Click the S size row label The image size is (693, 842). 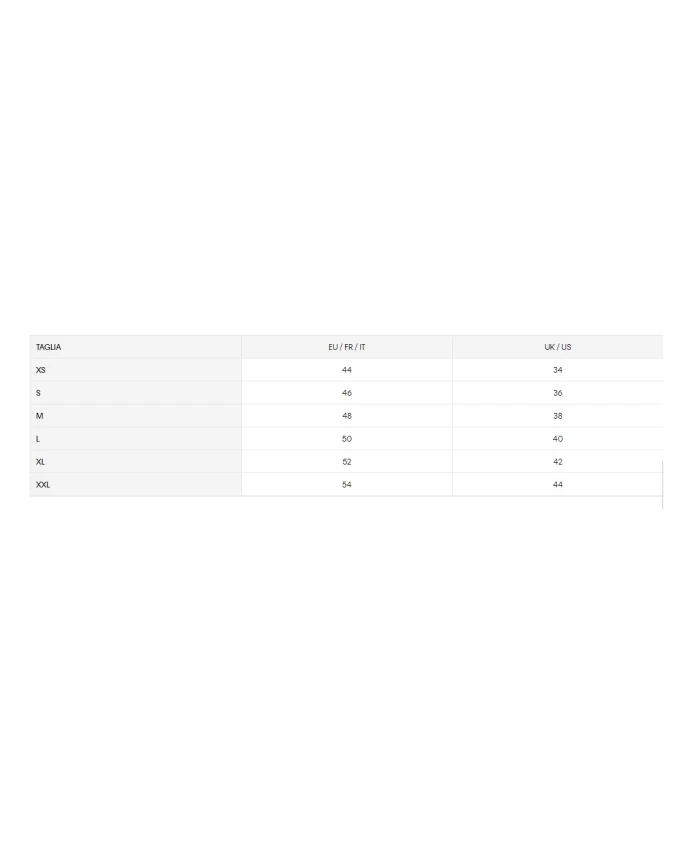(x=38, y=393)
